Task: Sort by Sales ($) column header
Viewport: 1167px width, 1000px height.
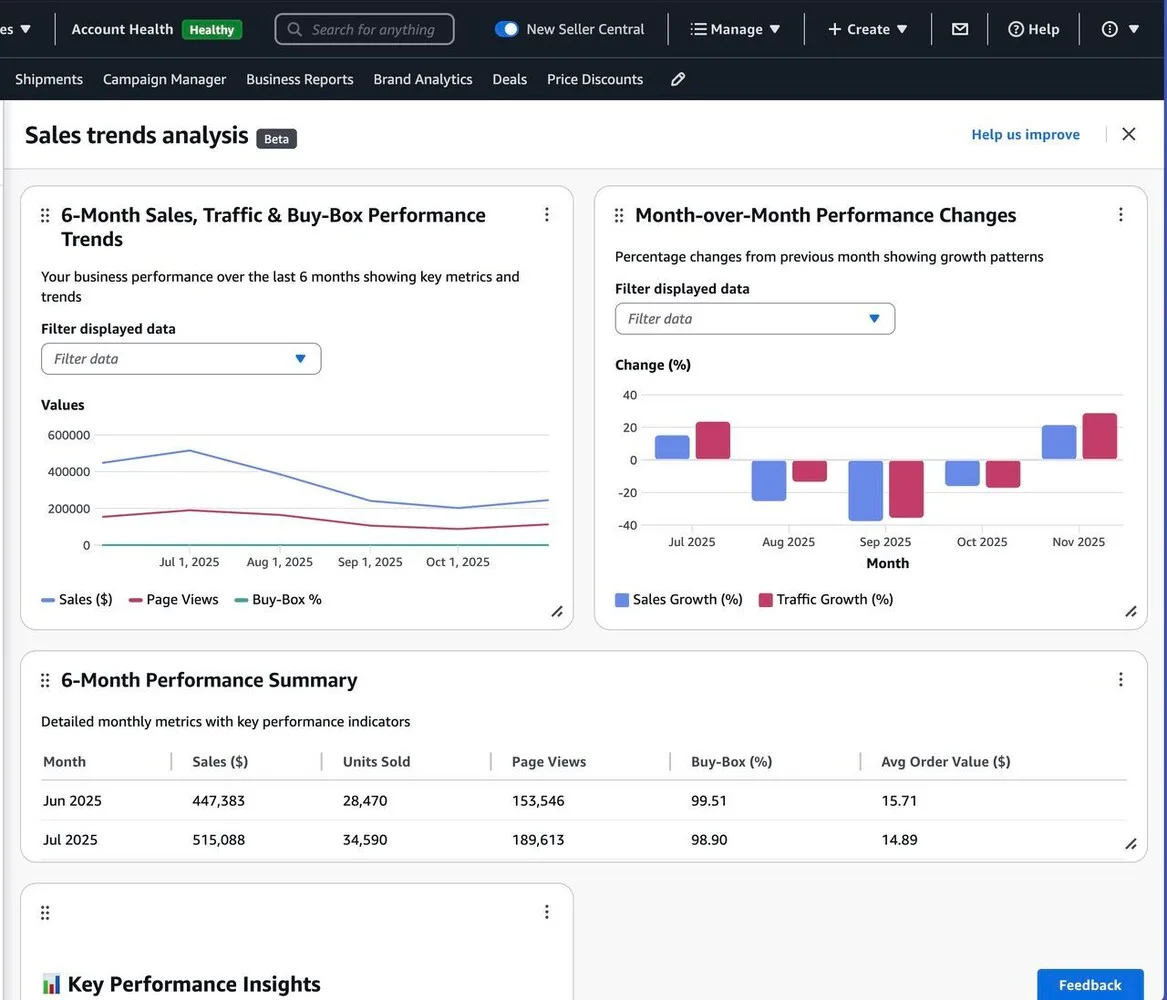Action: point(220,762)
